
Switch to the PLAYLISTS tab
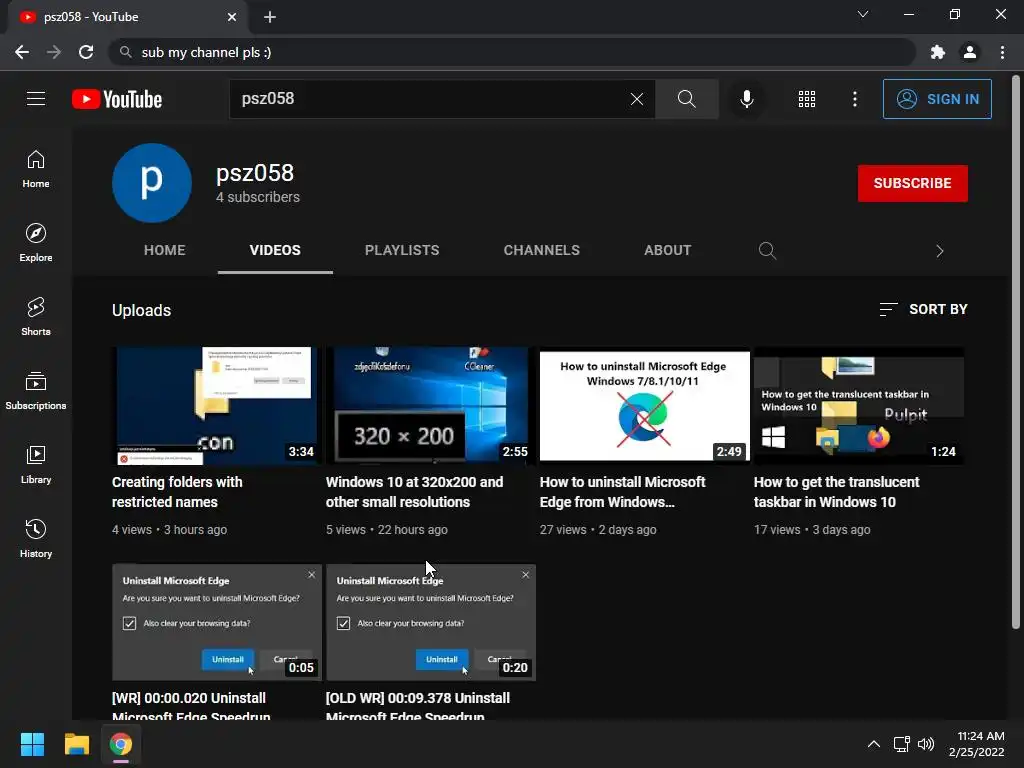pos(402,250)
